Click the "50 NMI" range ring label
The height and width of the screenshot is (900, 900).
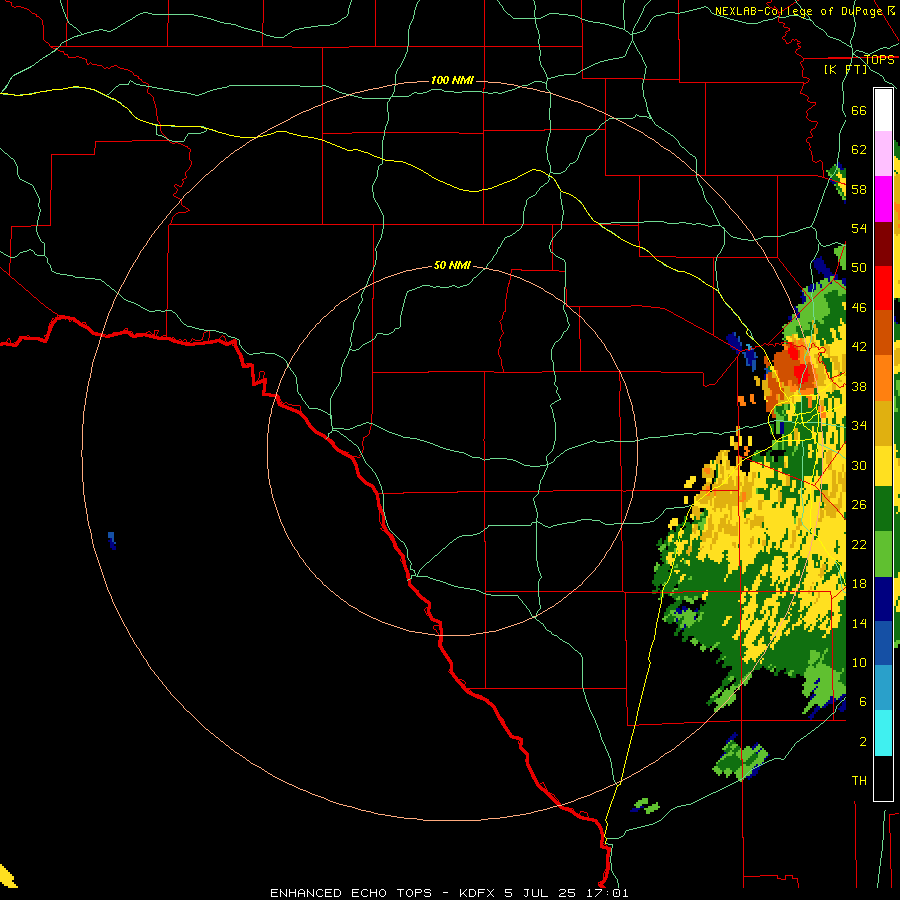point(452,265)
